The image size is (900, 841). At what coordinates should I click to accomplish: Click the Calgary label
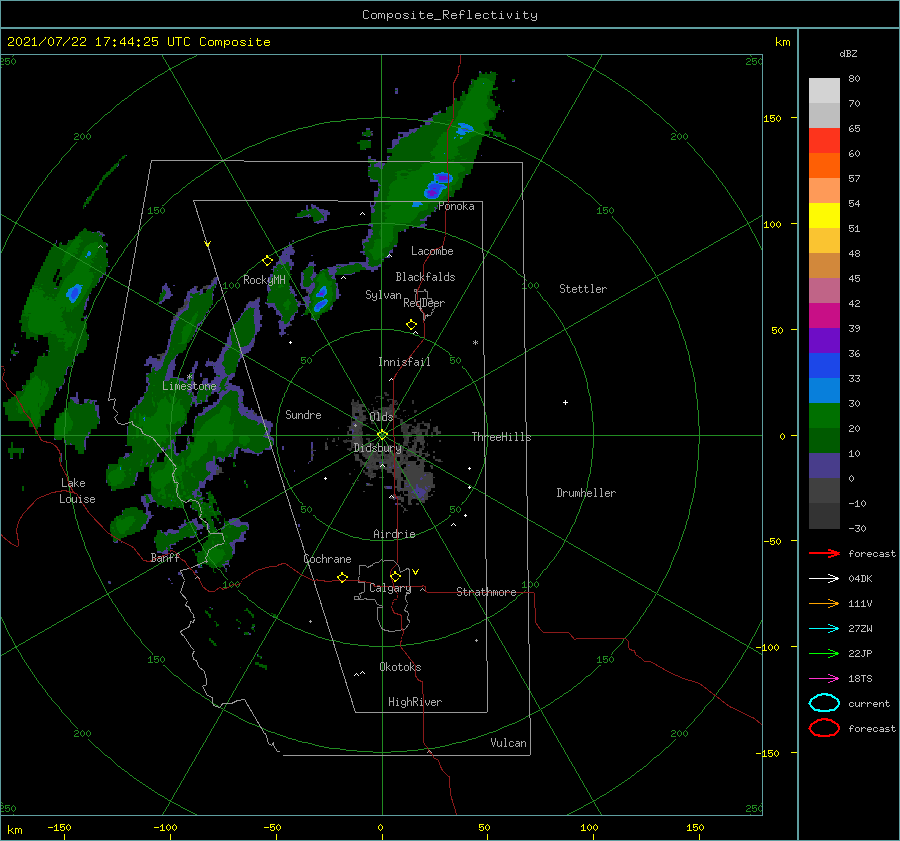tap(390, 588)
